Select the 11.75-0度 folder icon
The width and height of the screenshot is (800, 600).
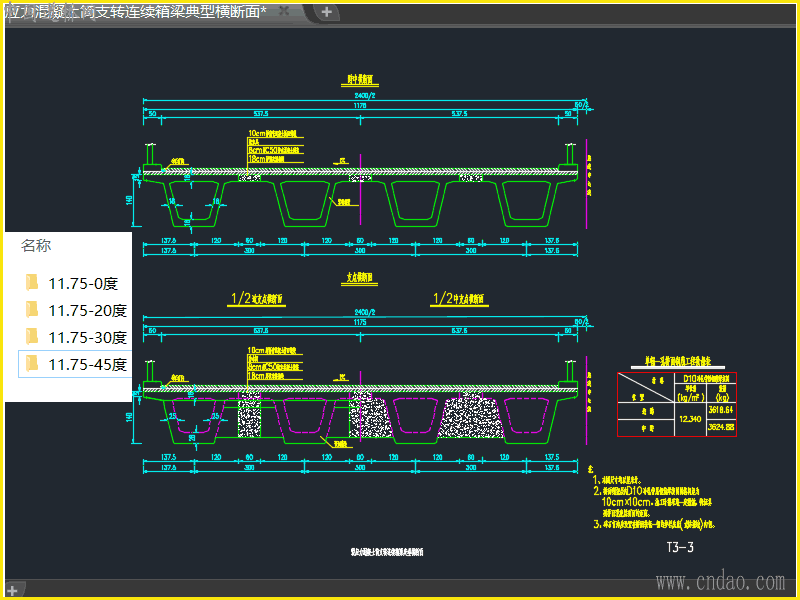[x=32, y=283]
